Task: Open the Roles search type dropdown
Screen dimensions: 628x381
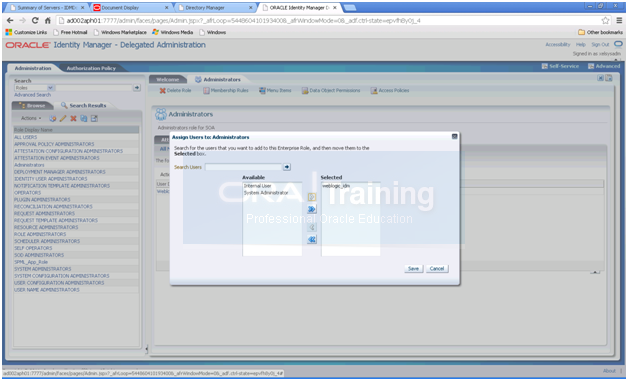Action: 34,88
